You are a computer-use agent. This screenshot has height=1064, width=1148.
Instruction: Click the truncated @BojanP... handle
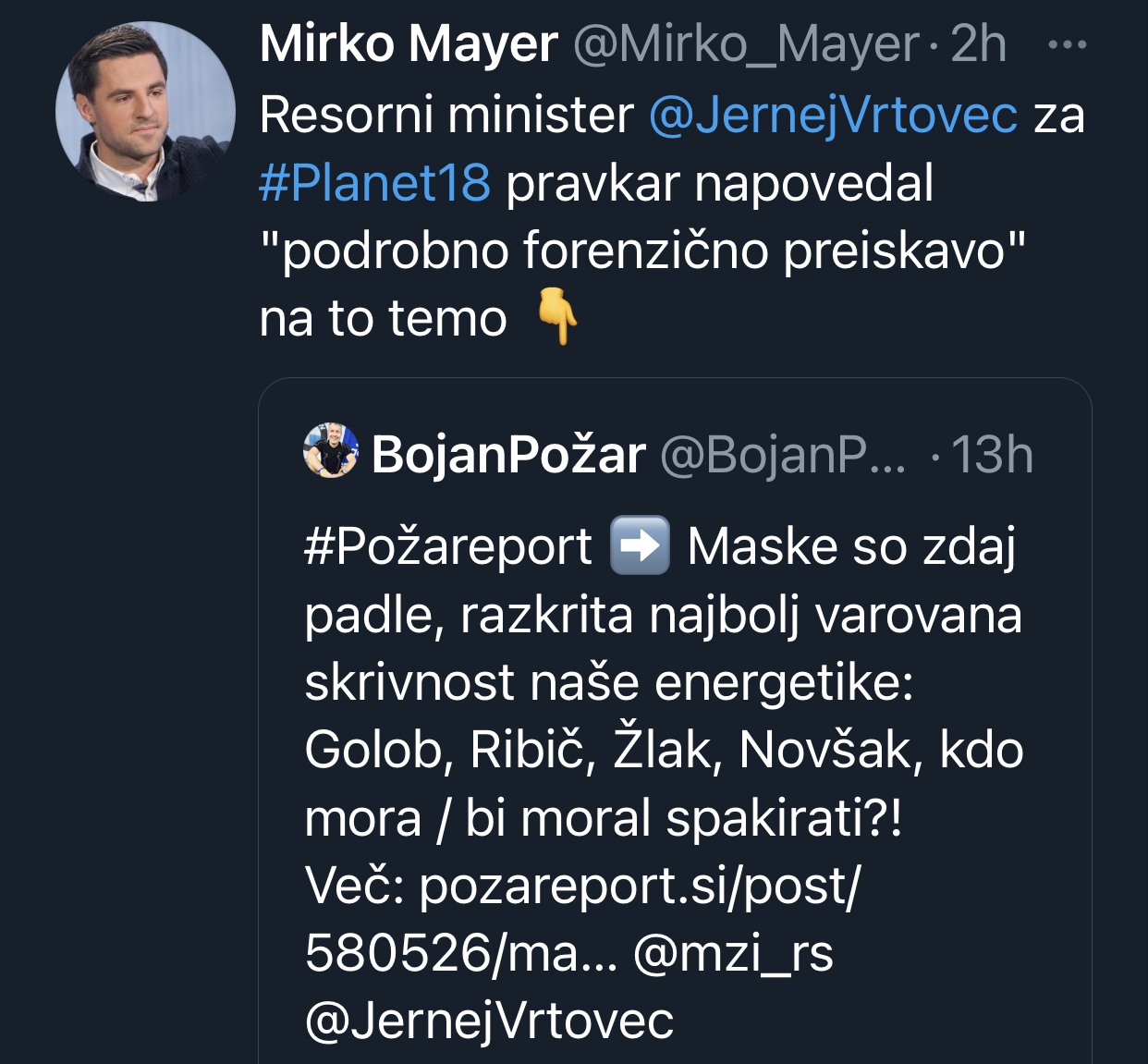[x=783, y=455]
